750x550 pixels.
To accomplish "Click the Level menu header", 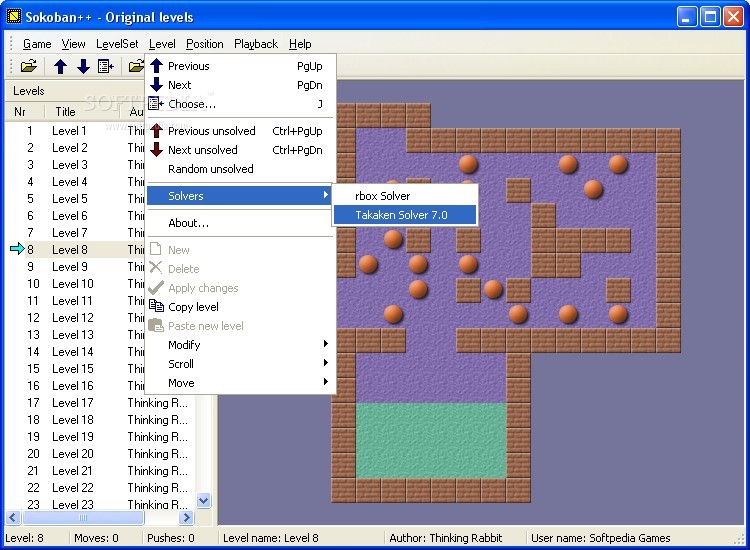I will point(162,44).
